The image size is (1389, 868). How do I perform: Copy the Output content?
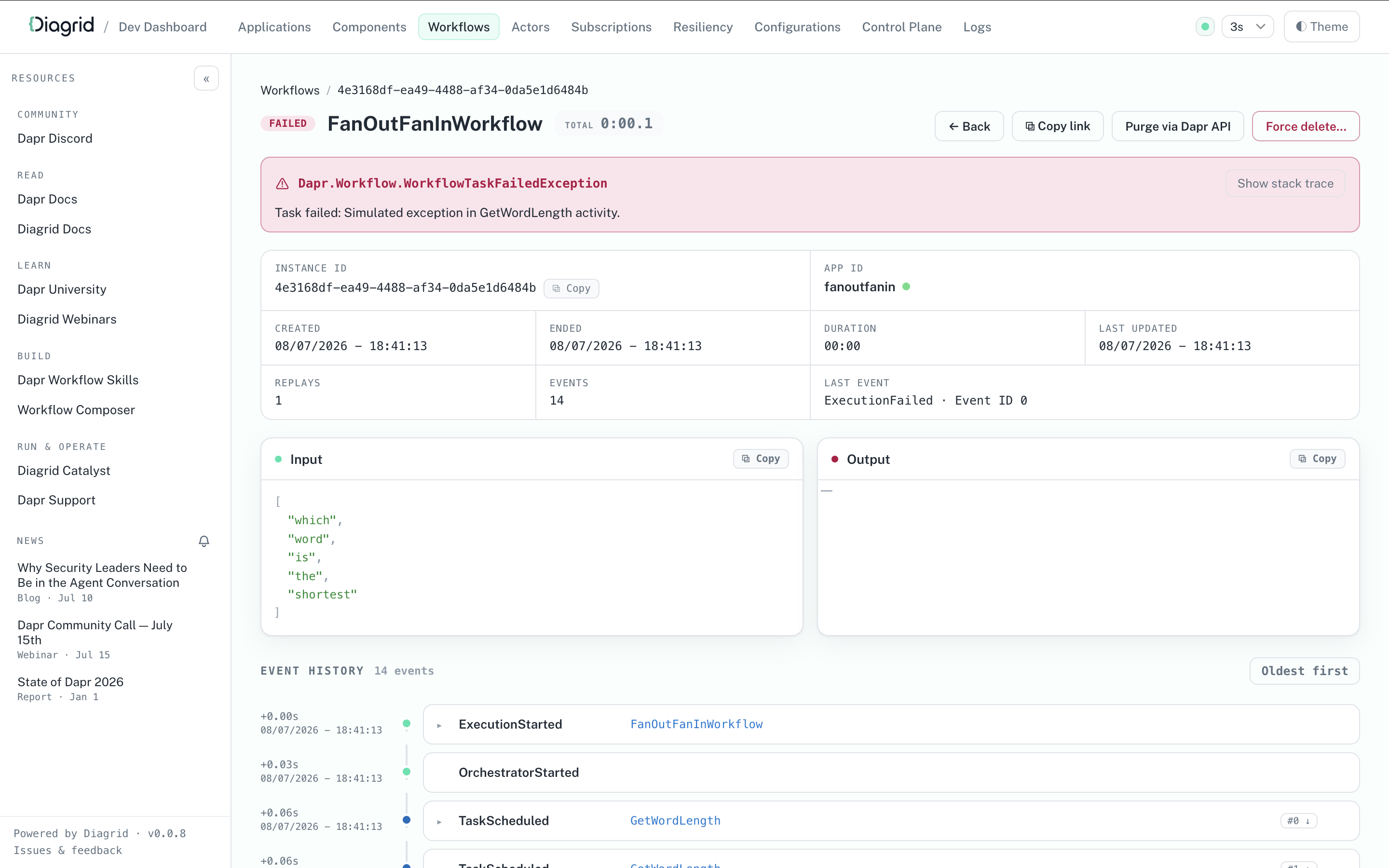[1317, 459]
